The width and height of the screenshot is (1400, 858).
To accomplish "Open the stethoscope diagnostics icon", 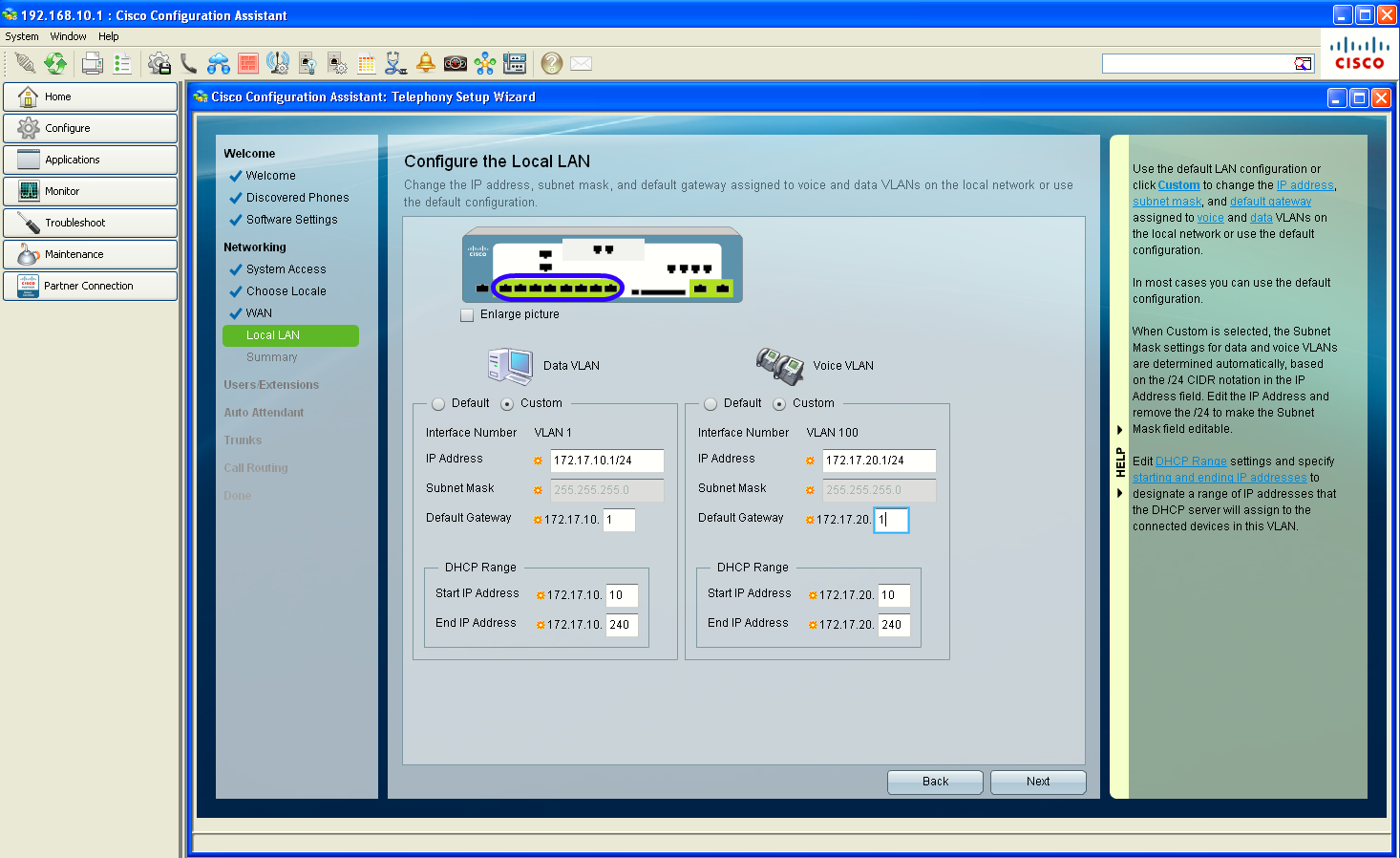I will click(395, 63).
